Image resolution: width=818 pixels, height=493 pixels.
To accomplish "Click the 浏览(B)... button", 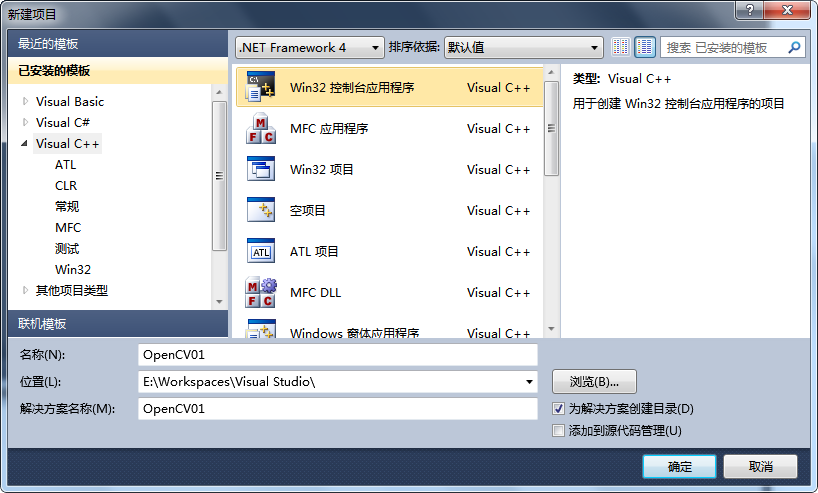I will (594, 382).
